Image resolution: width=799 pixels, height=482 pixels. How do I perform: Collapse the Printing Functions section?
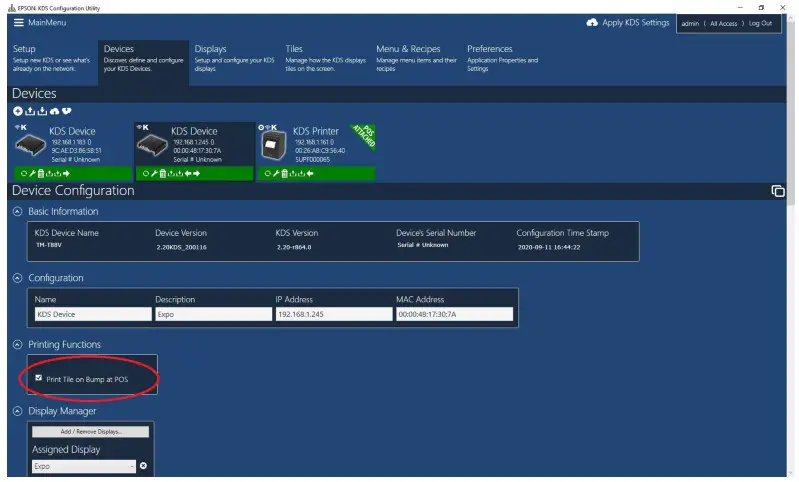tap(17, 345)
